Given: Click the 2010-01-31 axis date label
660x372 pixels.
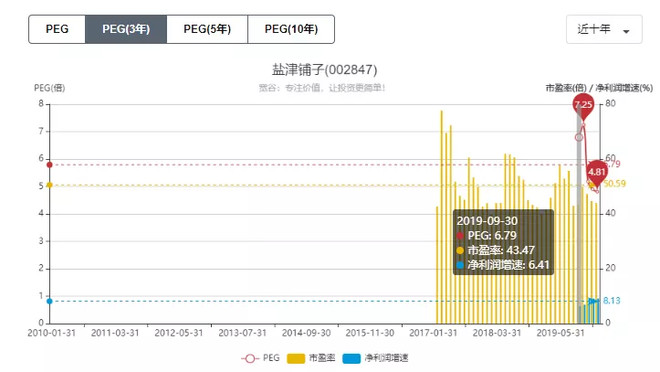Looking at the screenshot, I should tap(51, 333).
